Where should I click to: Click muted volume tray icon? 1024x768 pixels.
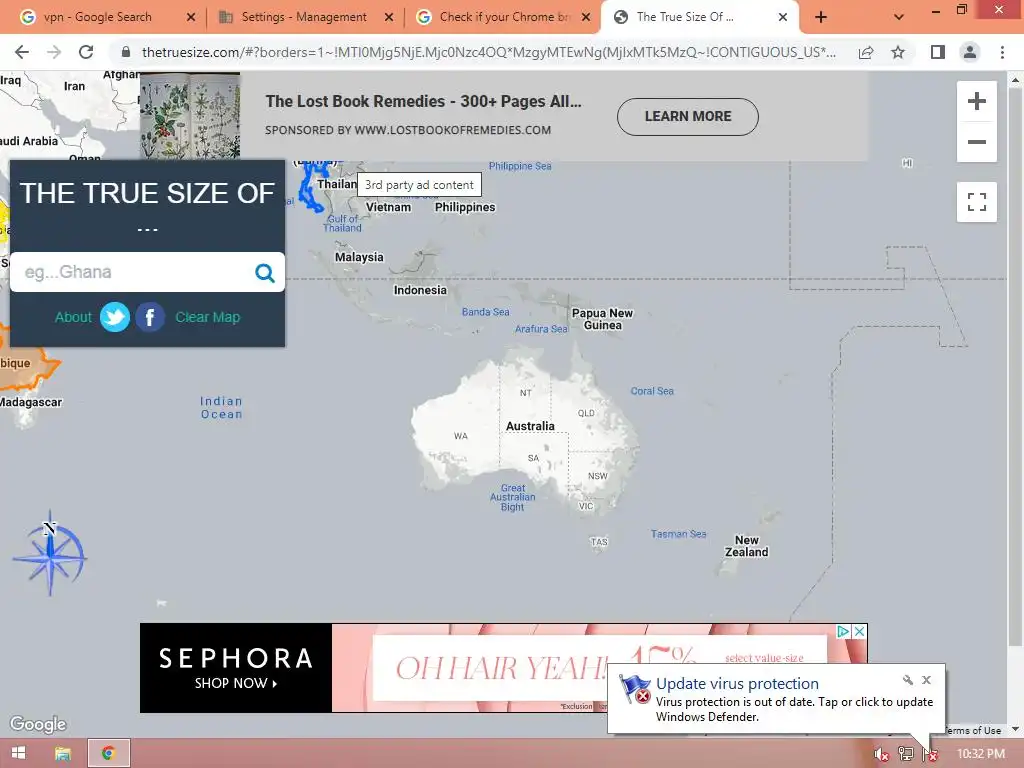tap(882, 754)
